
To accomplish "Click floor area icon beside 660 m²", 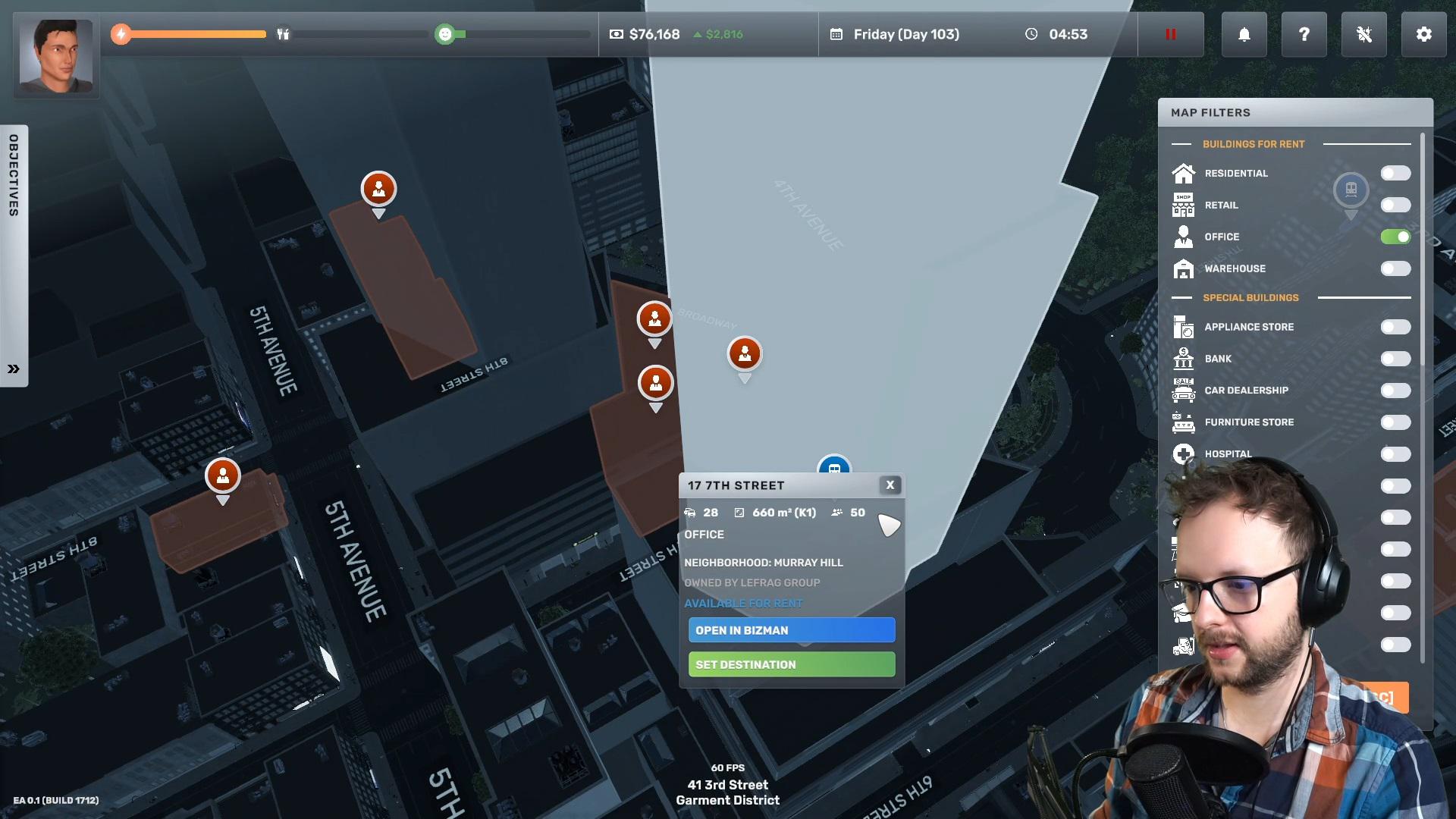I will 739,513.
